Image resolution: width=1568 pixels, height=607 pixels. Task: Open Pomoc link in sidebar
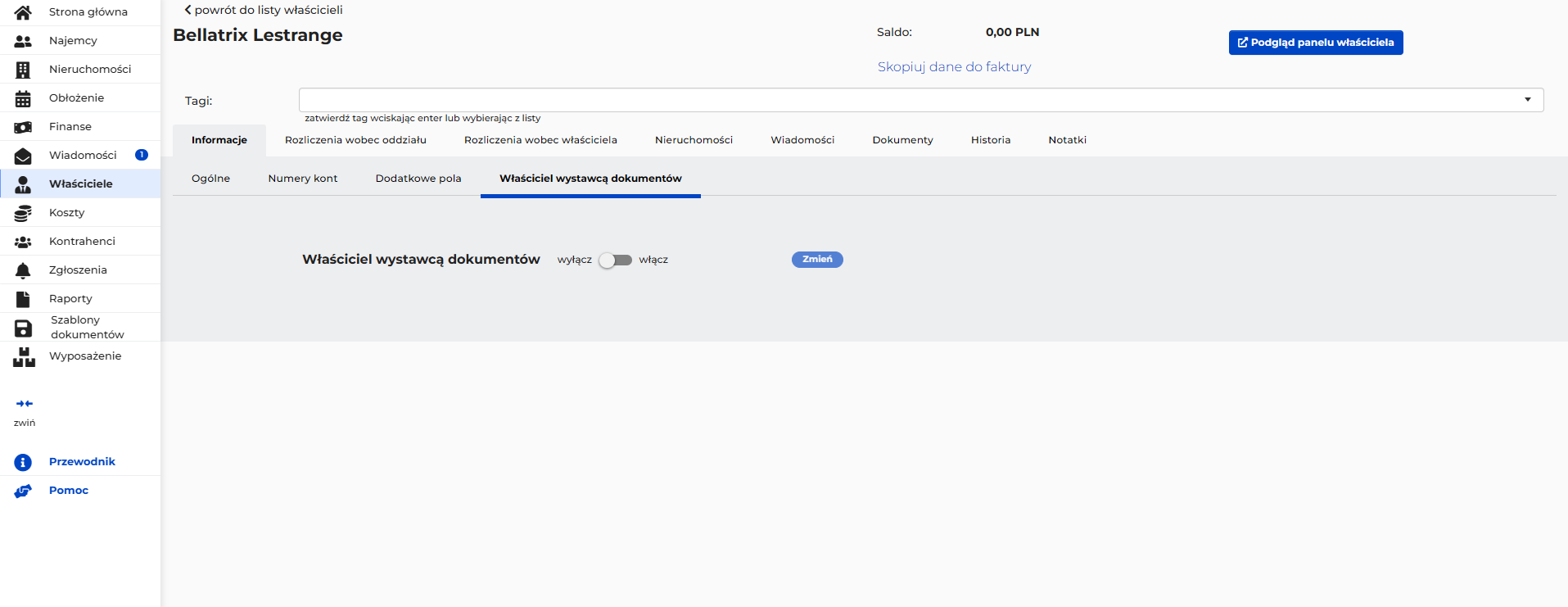tap(69, 491)
